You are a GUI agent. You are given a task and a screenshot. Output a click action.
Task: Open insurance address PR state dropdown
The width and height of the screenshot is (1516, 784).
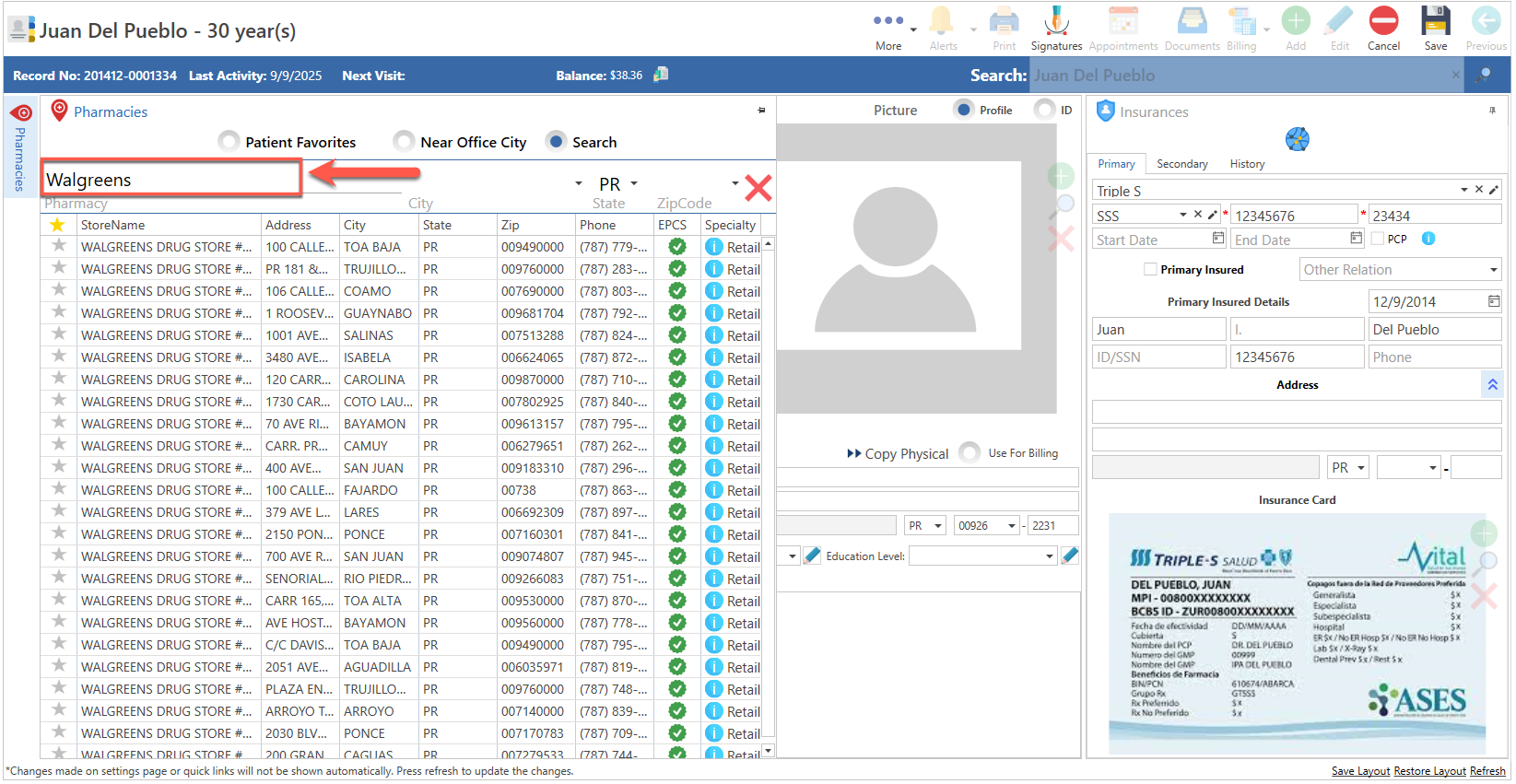(x=1360, y=467)
